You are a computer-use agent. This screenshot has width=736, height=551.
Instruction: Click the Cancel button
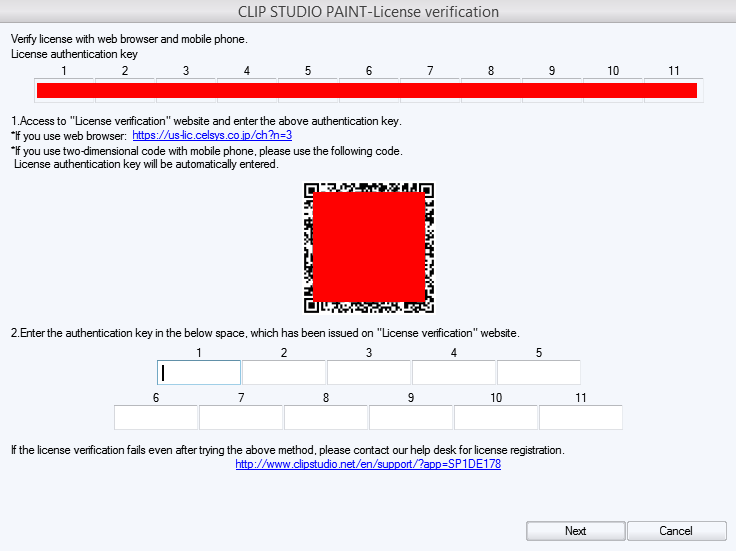676,531
